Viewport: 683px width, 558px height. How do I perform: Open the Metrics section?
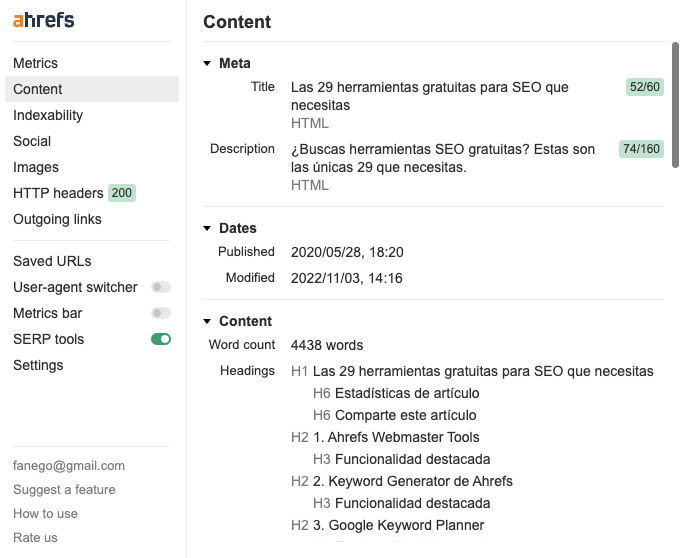(35, 63)
